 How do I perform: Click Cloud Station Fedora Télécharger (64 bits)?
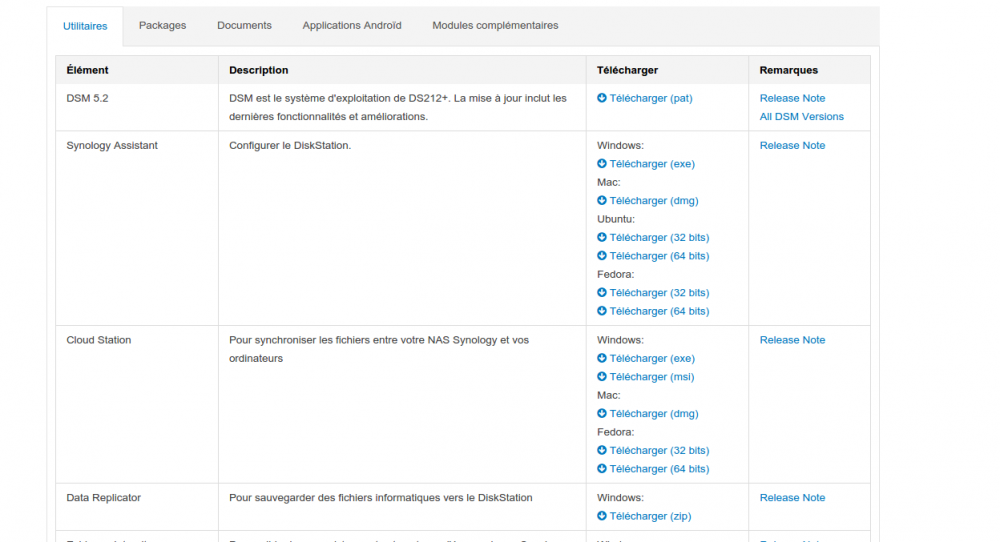659,469
